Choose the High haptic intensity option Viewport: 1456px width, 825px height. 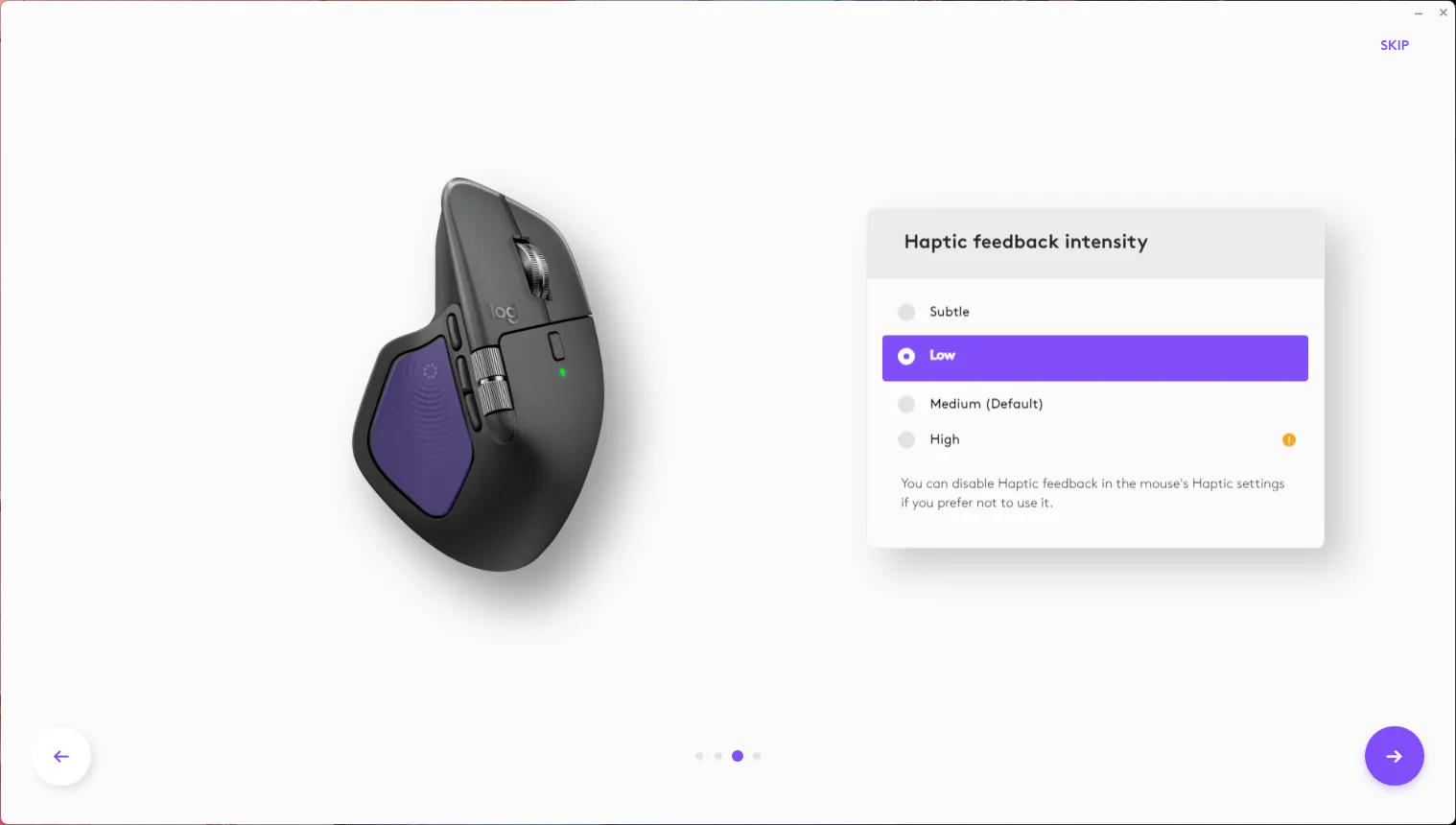pyautogui.click(x=1095, y=439)
